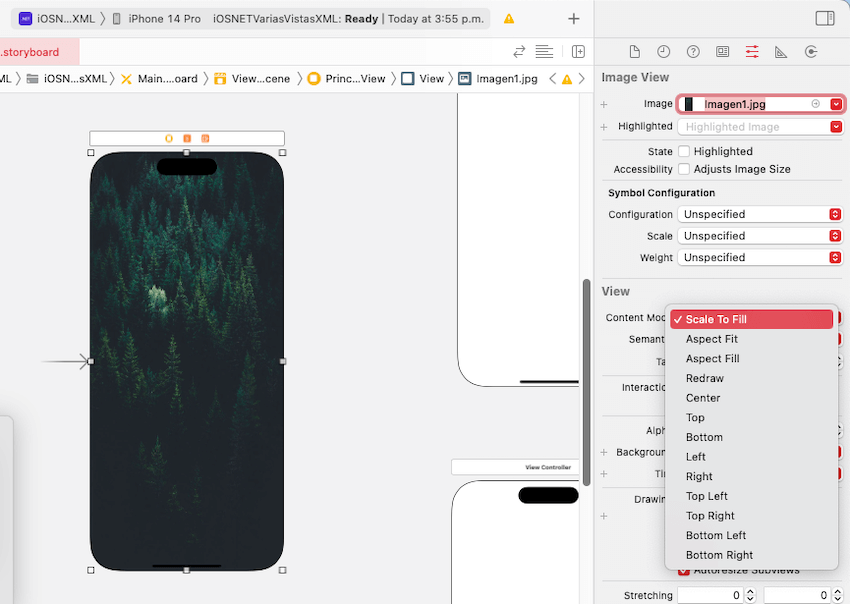Show the File inspector
Image resolution: width=850 pixels, height=604 pixels.
(635, 51)
